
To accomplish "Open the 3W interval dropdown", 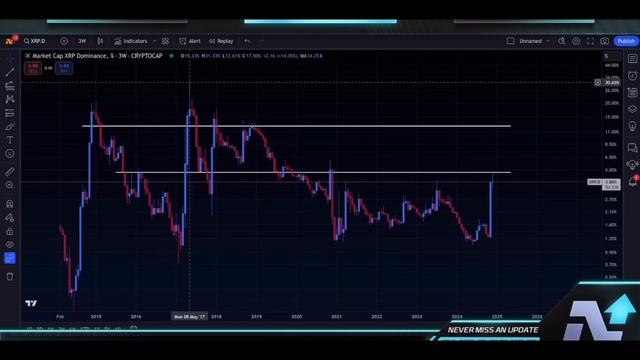I will point(82,41).
